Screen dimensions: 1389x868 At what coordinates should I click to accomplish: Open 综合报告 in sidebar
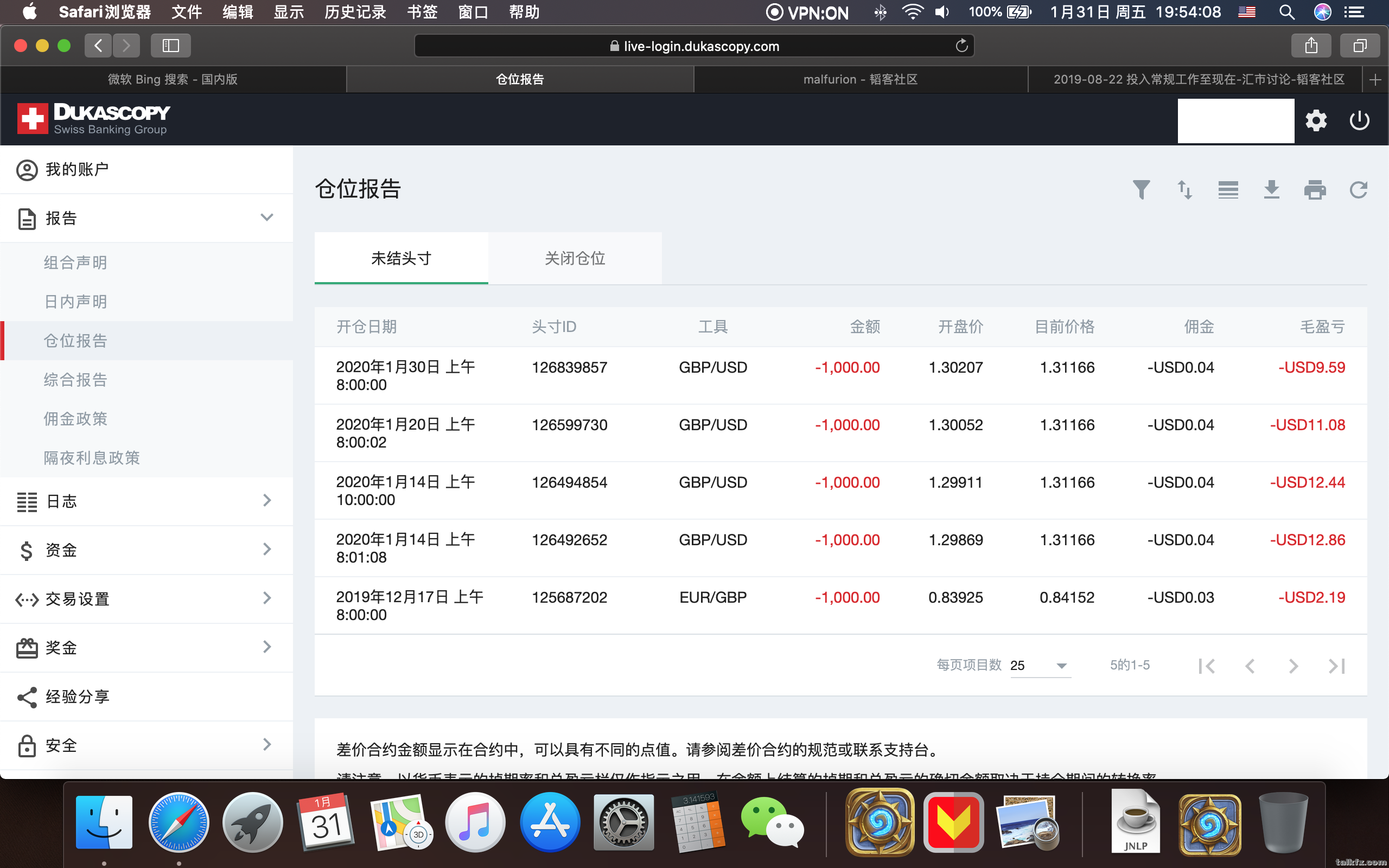coord(75,379)
